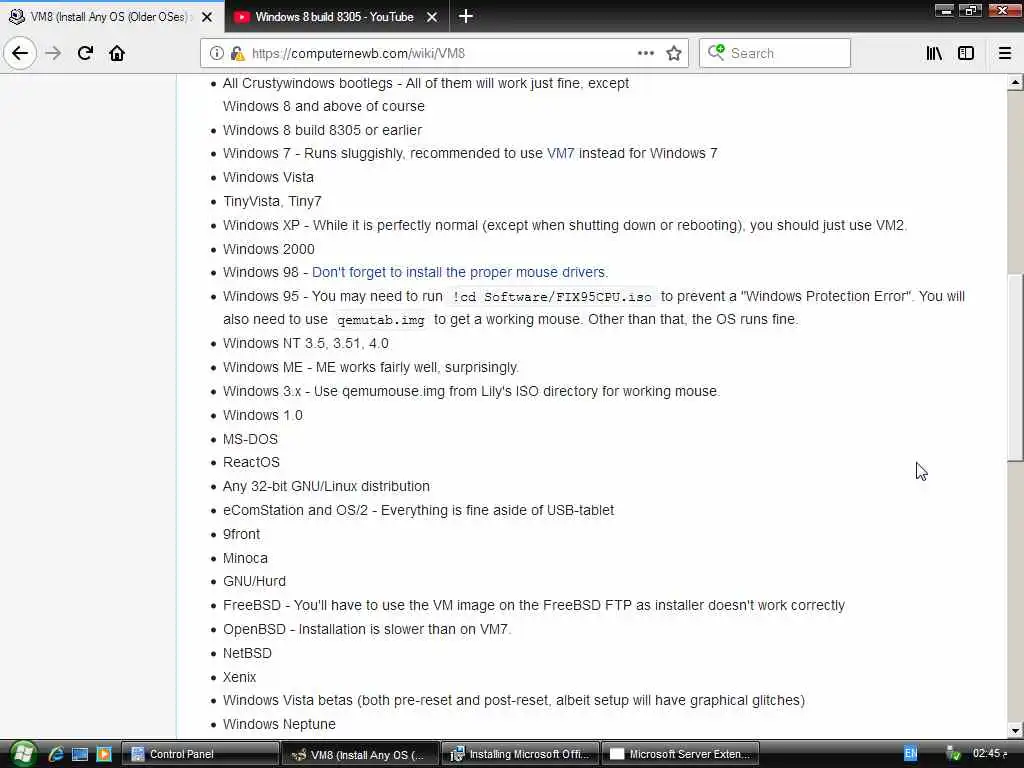This screenshot has height=768, width=1024.
Task: Switch to VM8 Firefox taskbar button
Action: 360,754
